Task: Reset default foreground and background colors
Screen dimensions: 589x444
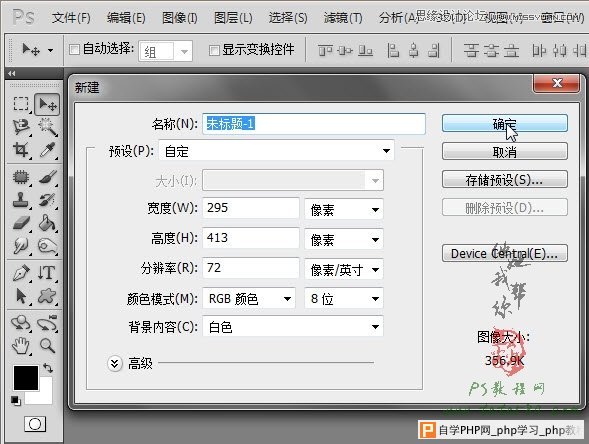Action: [16, 401]
